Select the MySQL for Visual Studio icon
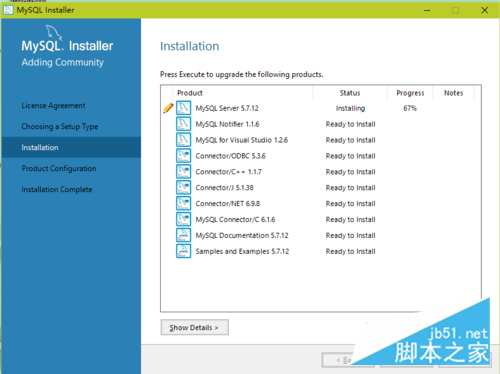This screenshot has height=374, width=500. tap(183, 140)
